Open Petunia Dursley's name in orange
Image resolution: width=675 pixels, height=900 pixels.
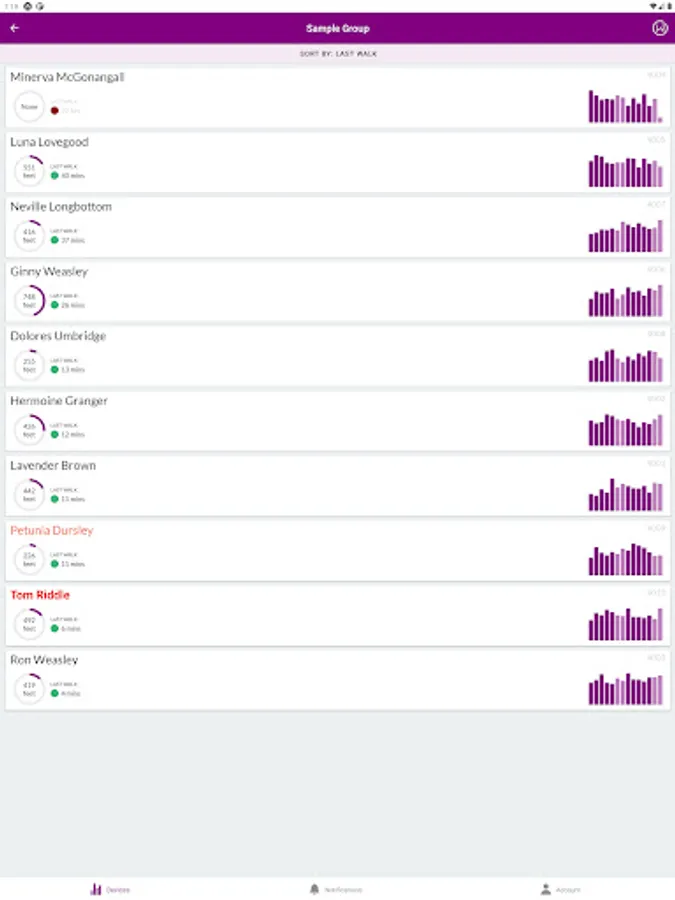(x=52, y=530)
